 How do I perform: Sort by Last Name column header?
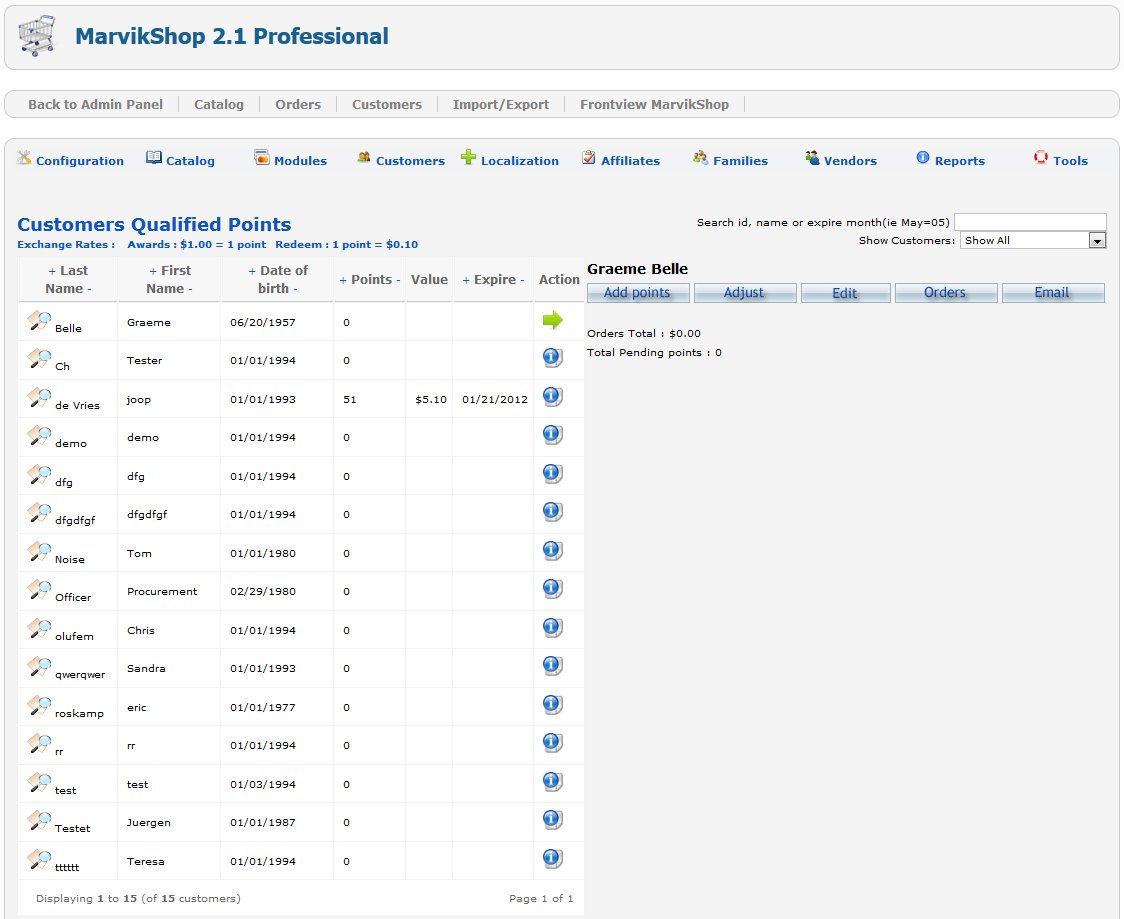pos(68,280)
